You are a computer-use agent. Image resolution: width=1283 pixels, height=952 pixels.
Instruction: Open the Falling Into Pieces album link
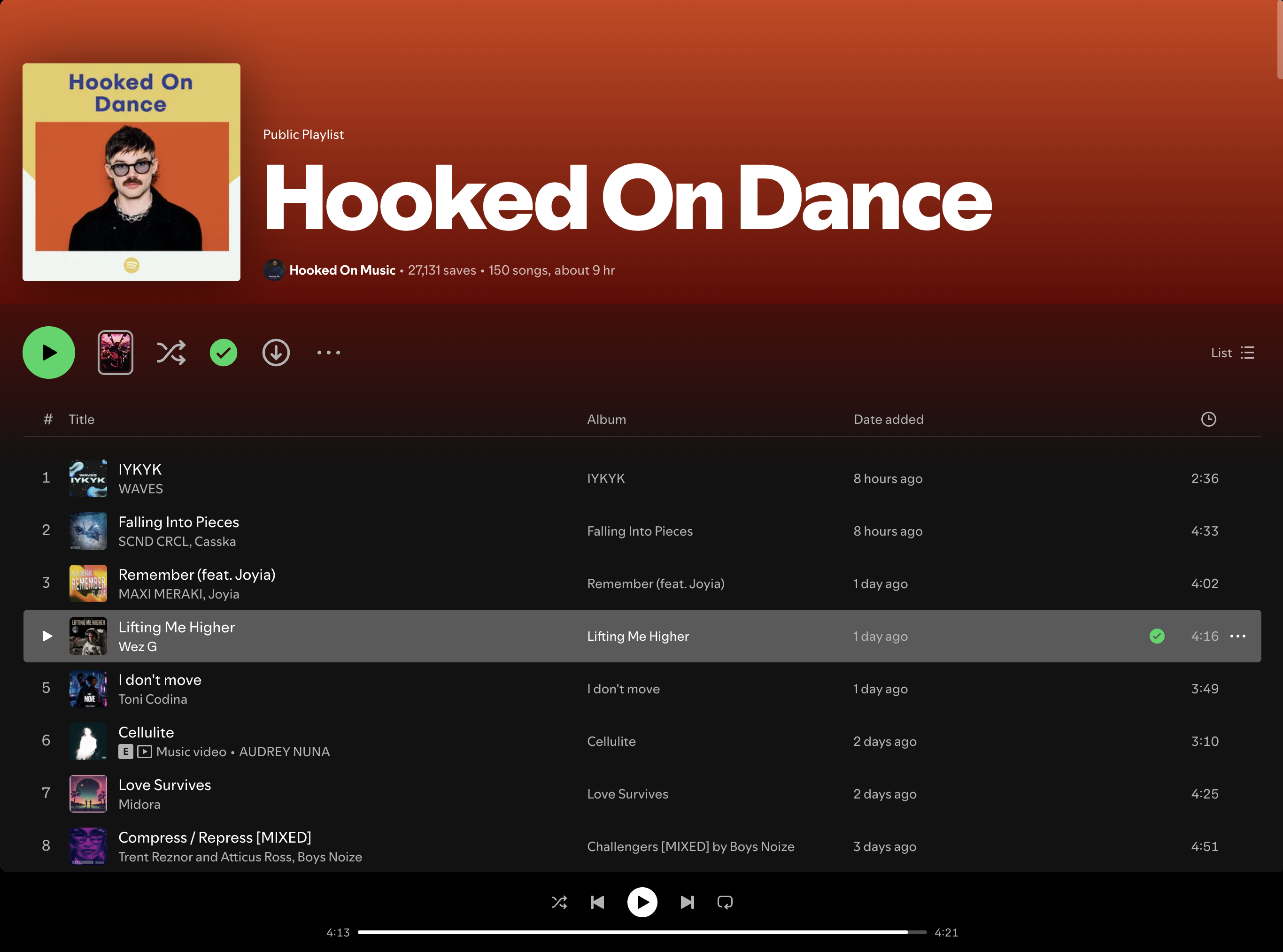tap(640, 531)
